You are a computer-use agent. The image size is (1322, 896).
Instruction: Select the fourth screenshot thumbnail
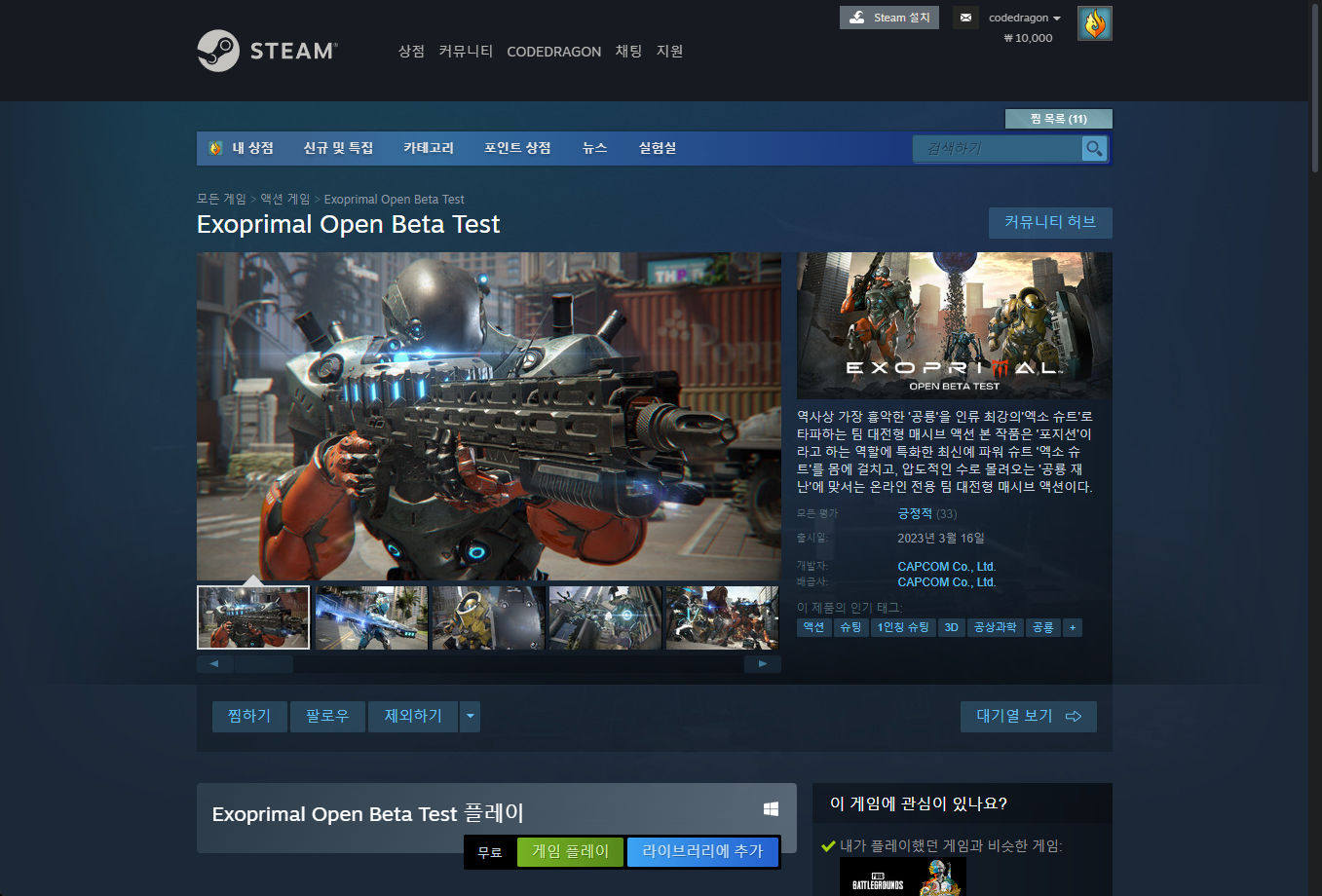coord(605,617)
